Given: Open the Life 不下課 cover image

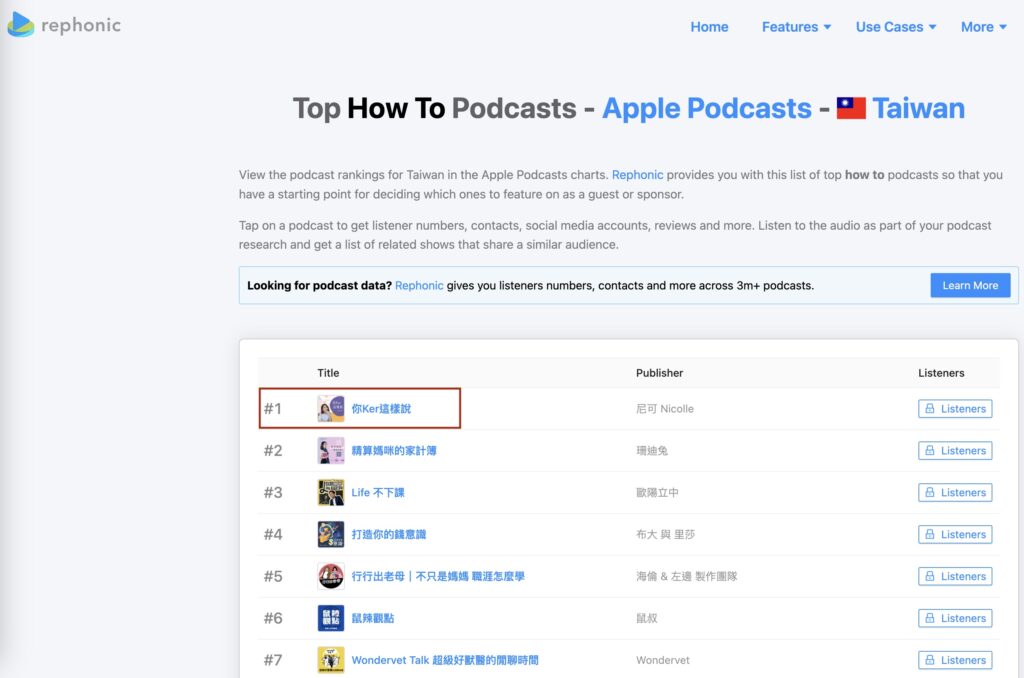Looking at the screenshot, I should coord(331,493).
